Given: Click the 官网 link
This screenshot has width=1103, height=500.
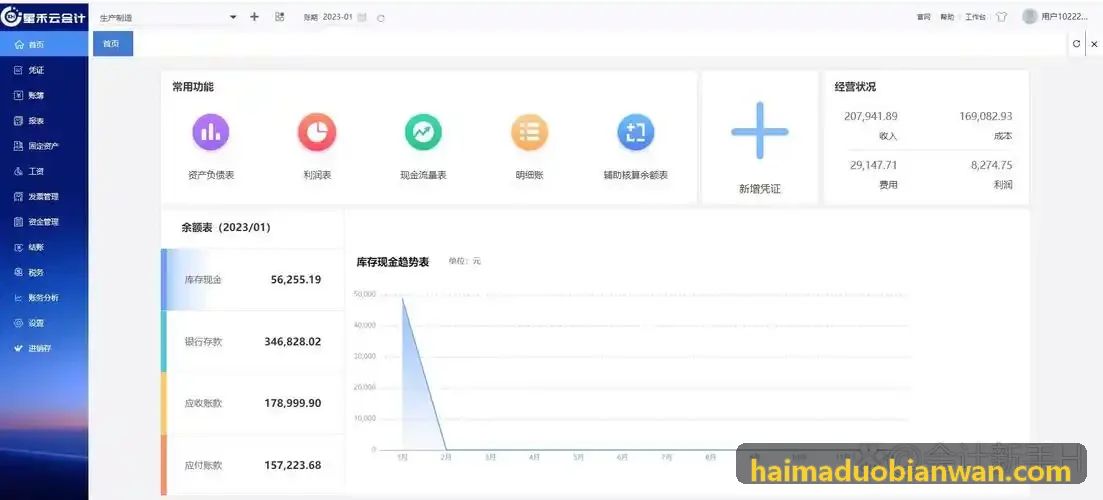Looking at the screenshot, I should click(924, 18).
